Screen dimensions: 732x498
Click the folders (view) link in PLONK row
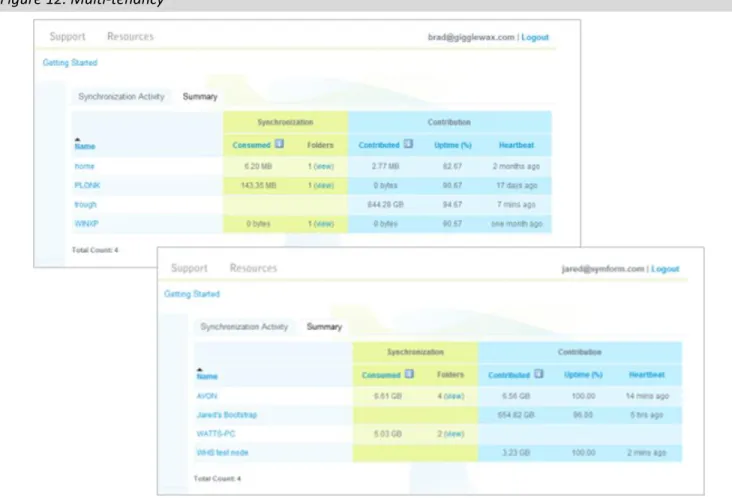coord(324,186)
